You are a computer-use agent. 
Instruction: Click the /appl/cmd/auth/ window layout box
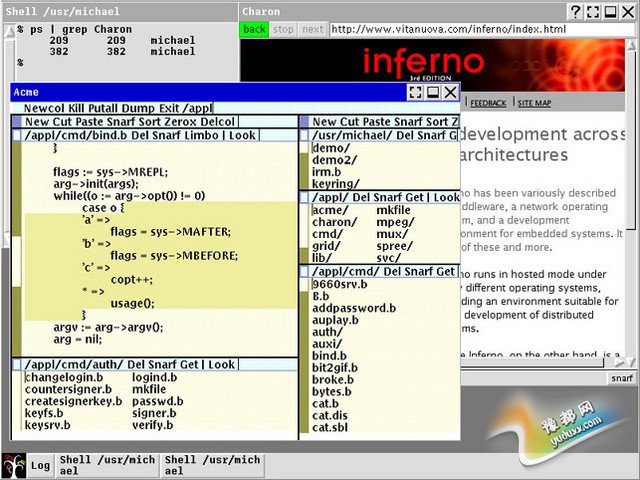pyautogui.click(x=17, y=365)
